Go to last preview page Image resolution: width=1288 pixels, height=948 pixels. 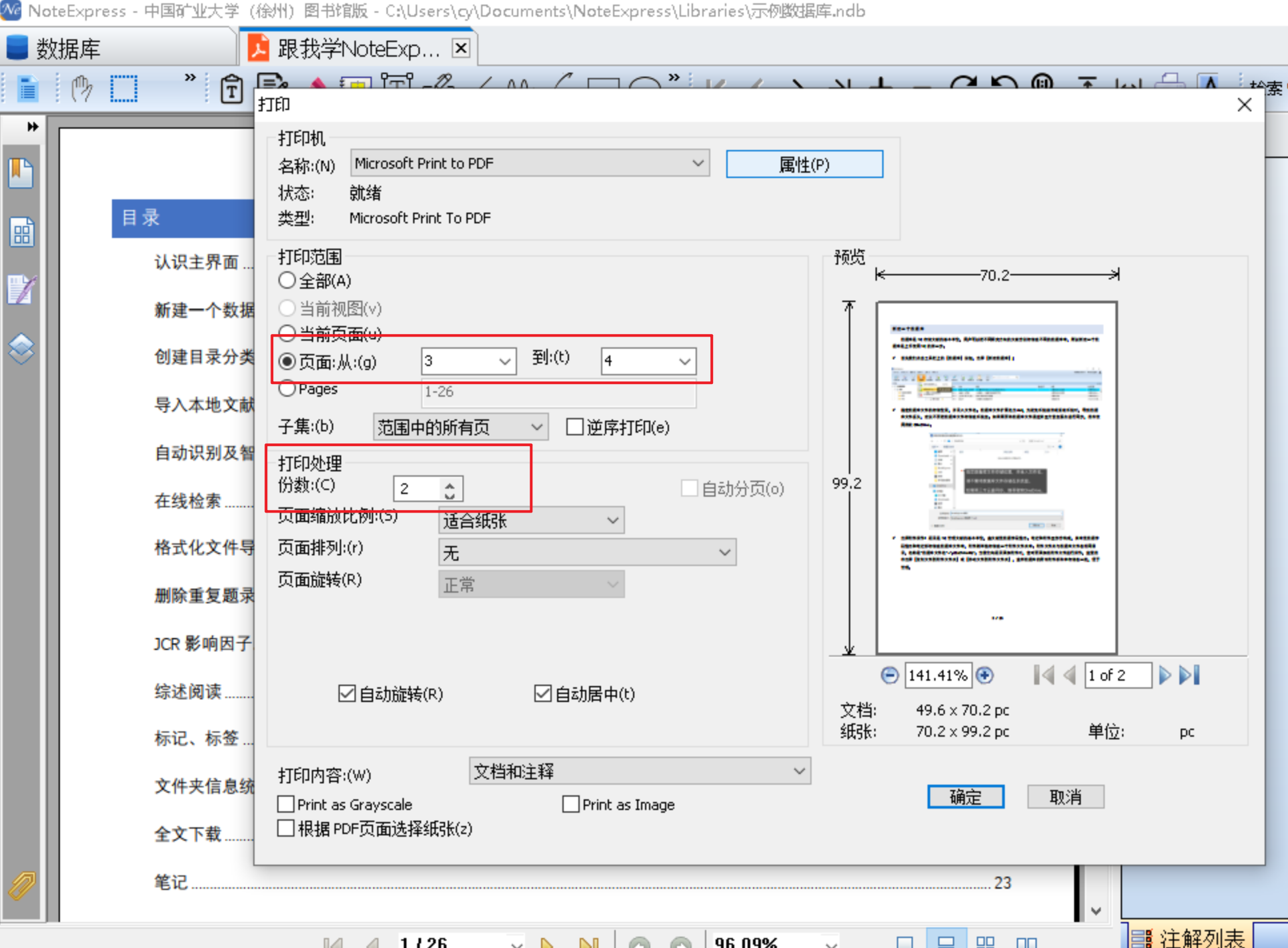click(x=1189, y=675)
